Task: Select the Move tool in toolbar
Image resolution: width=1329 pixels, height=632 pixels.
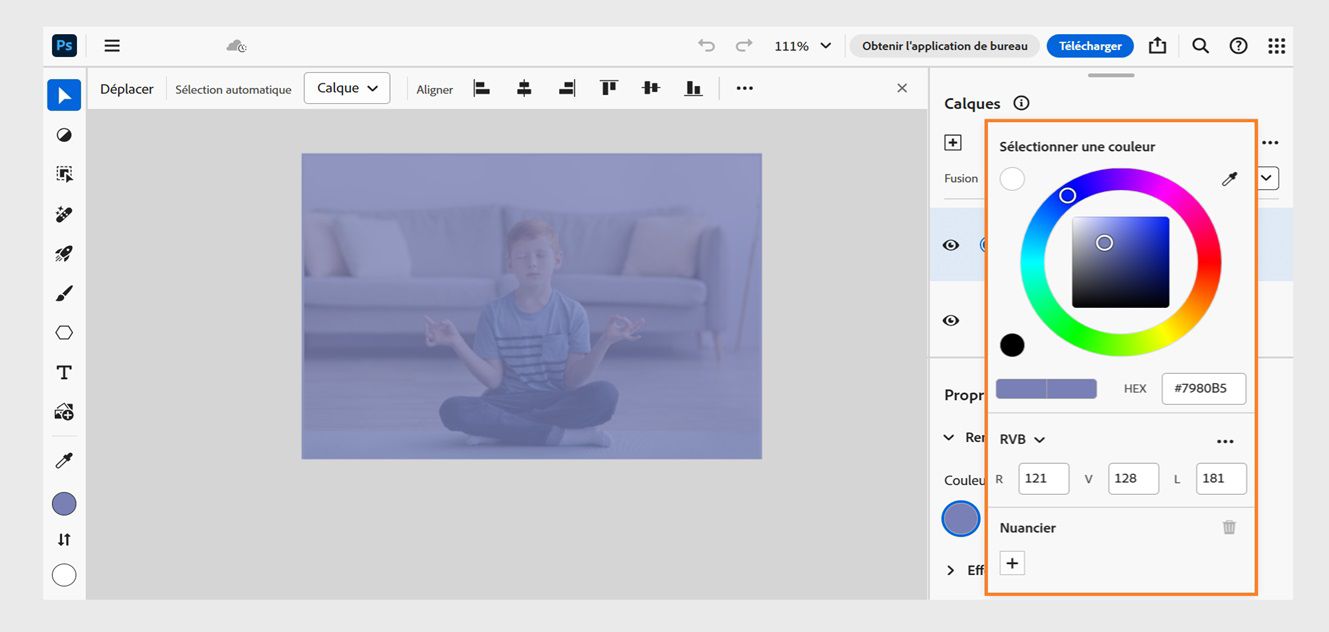Action: (64, 95)
